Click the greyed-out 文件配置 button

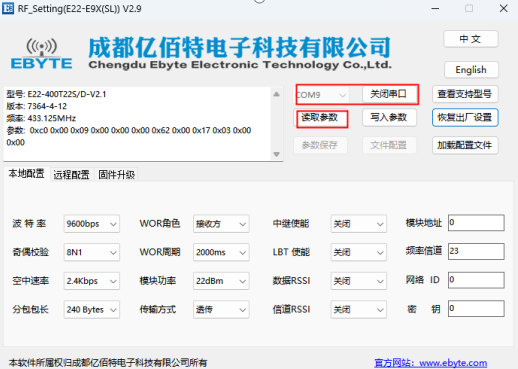[389, 145]
